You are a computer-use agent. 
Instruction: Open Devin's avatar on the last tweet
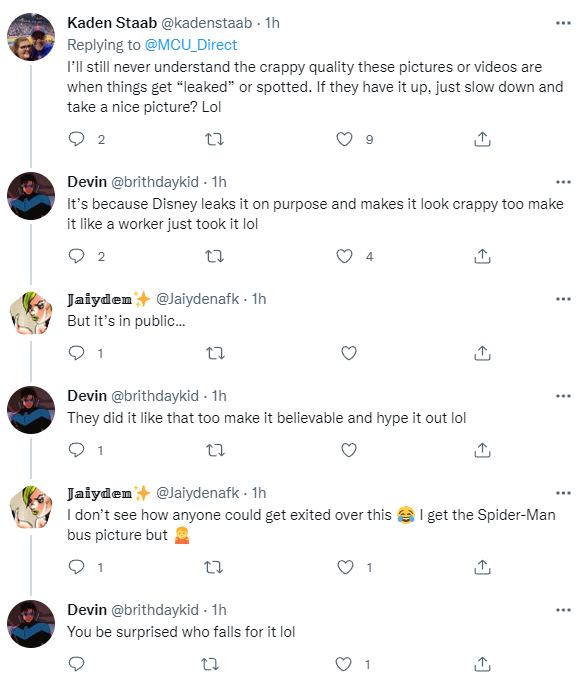[x=31, y=624]
